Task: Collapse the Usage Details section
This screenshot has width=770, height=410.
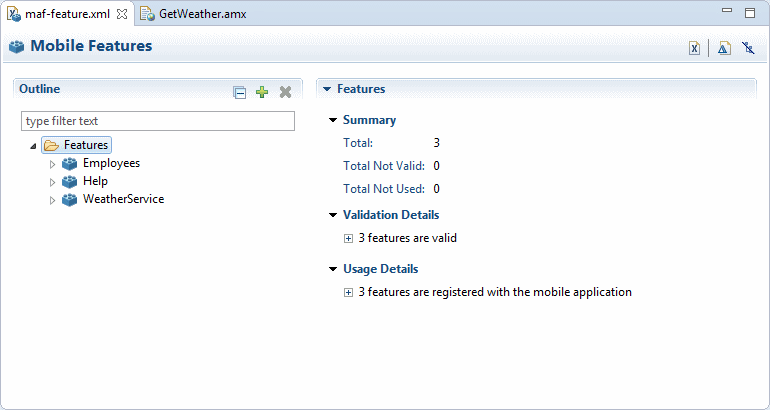Action: (x=333, y=269)
